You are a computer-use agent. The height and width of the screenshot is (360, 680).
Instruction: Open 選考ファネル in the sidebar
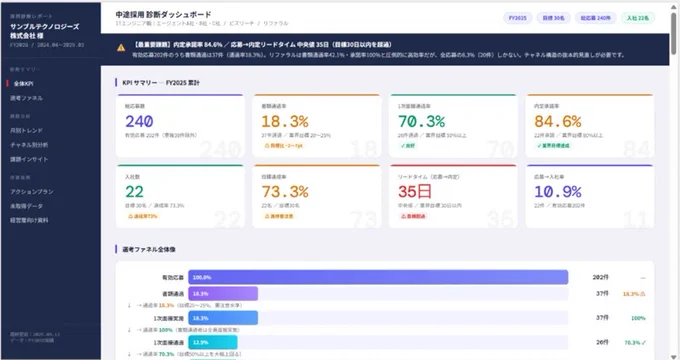point(26,98)
